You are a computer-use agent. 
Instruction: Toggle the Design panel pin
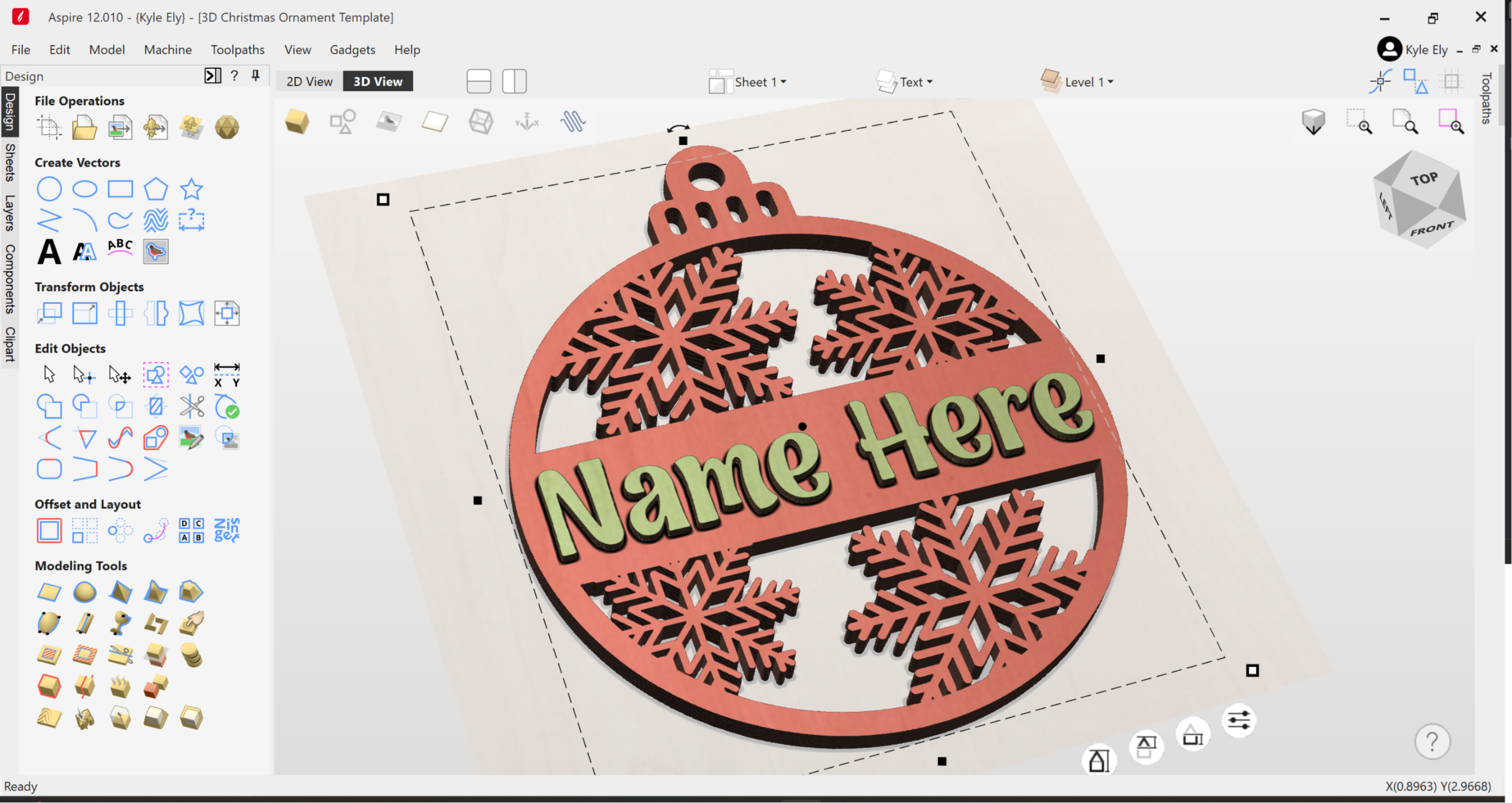pos(255,76)
